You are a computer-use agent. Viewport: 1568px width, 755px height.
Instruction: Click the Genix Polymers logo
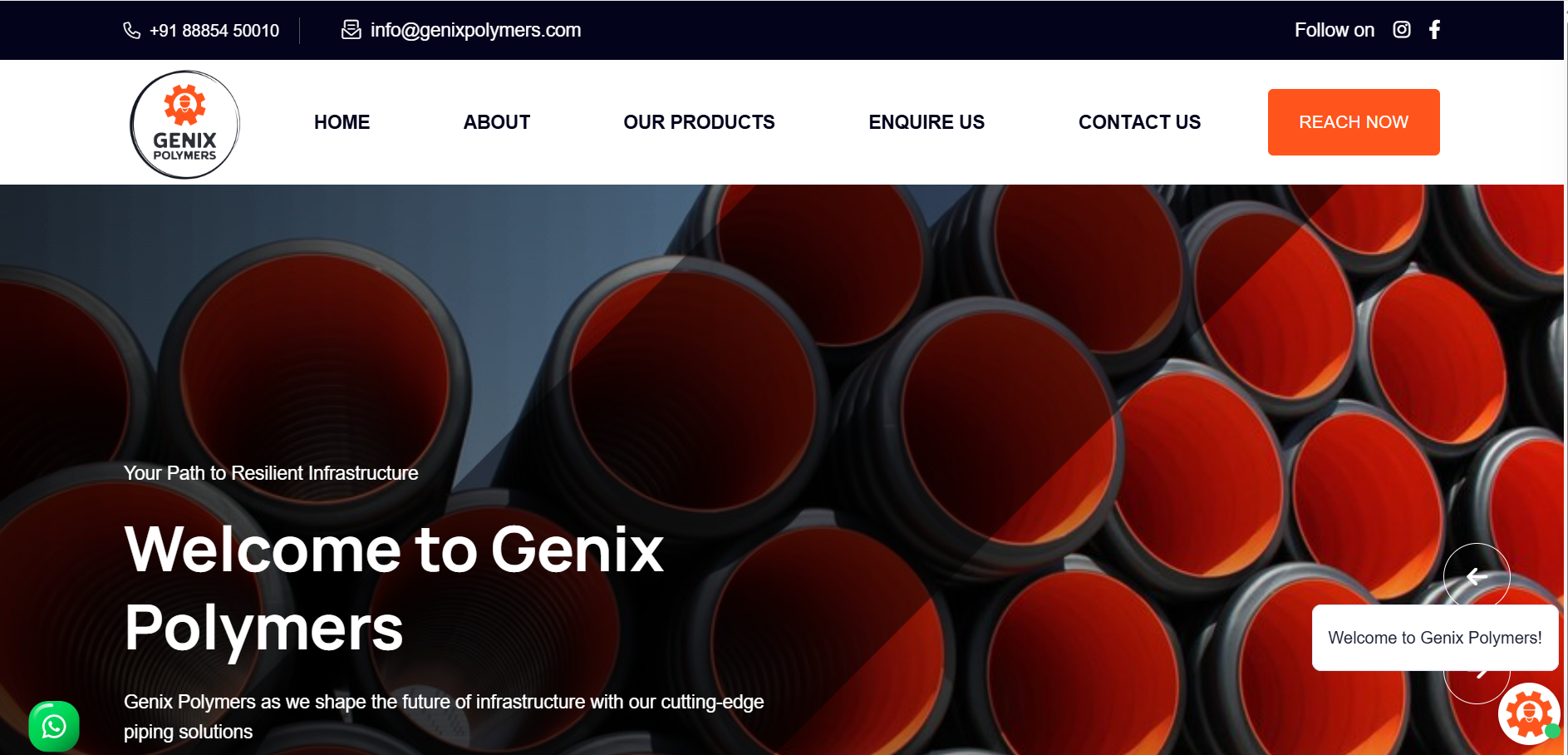184,125
